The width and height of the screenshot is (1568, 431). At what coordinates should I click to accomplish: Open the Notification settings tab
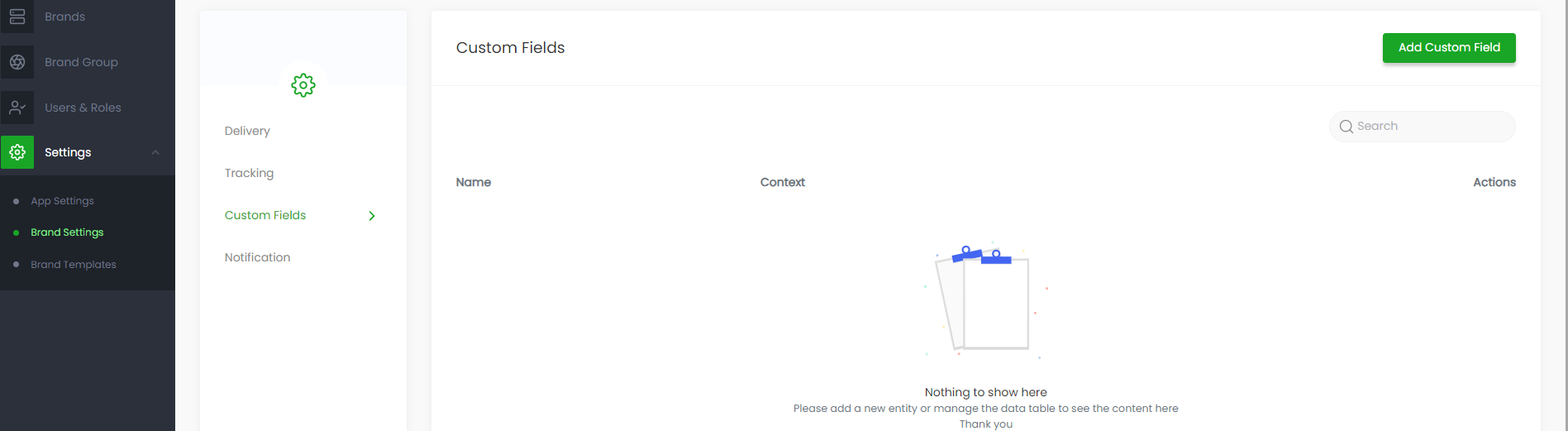(257, 257)
